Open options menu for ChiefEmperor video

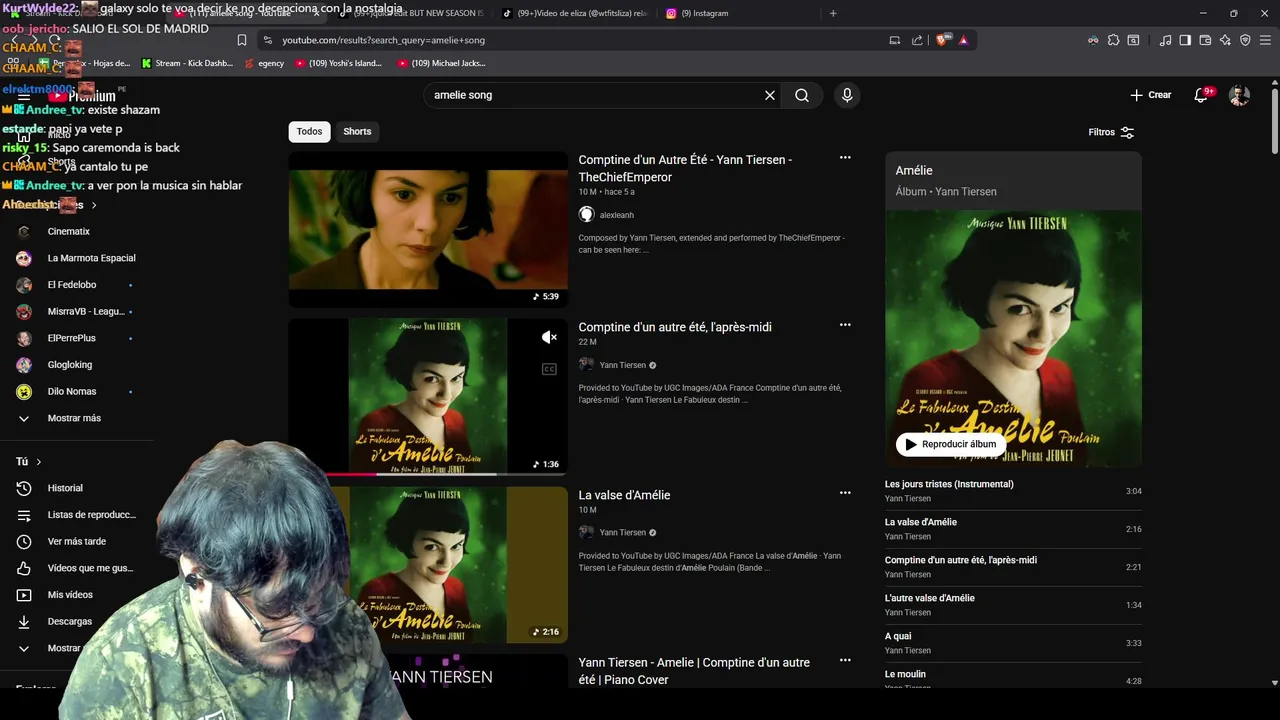(x=845, y=158)
